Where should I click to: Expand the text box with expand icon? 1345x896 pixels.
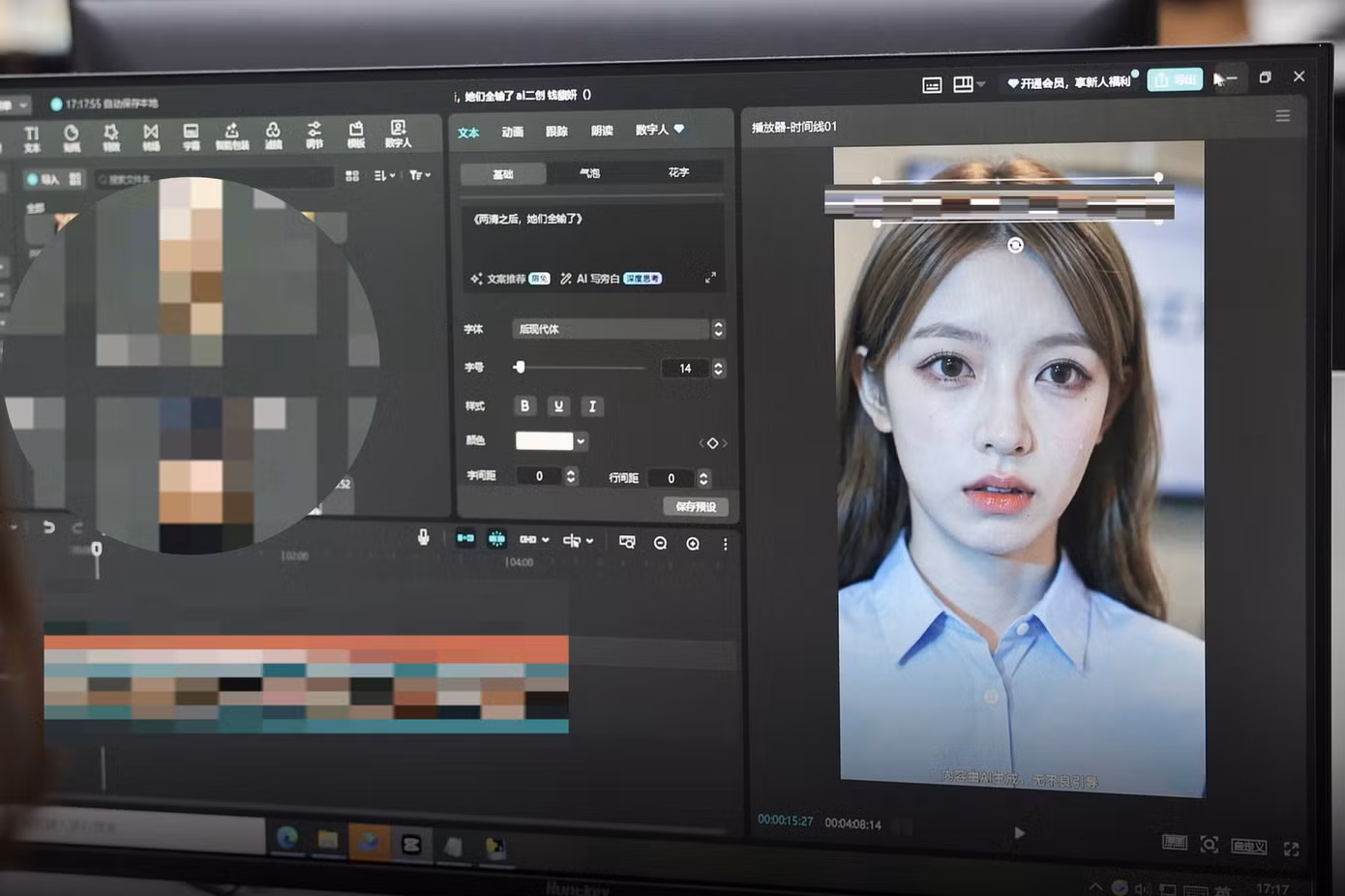[710, 278]
